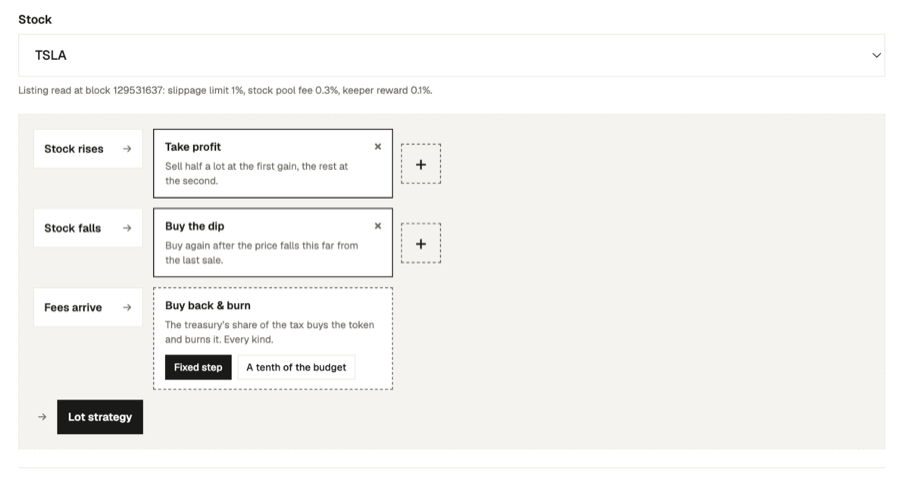Viewport: 900px width, 479px height.
Task: Remove the Take profit card with its X
Action: [378, 147]
